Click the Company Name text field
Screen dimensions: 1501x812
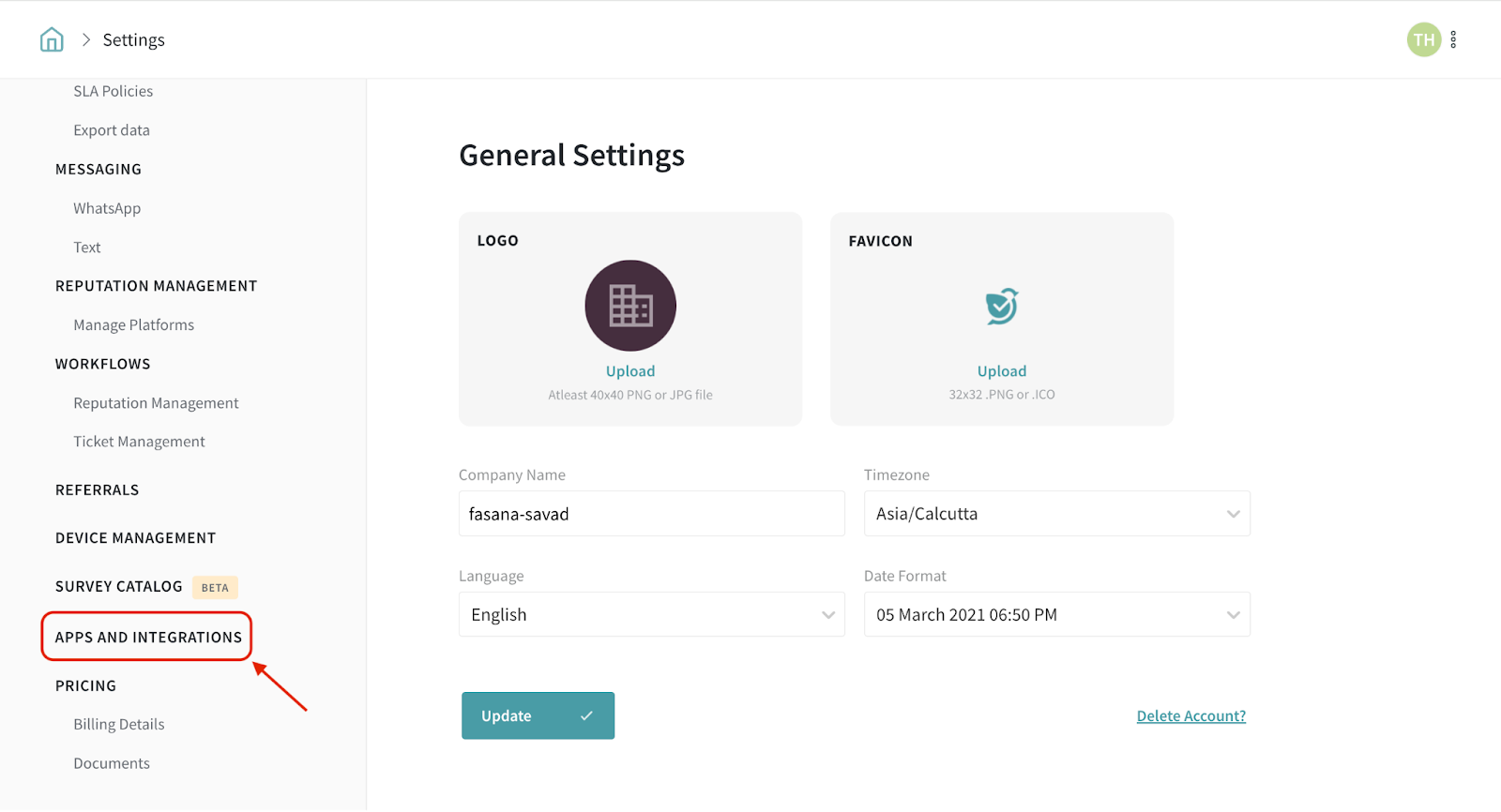pos(651,514)
